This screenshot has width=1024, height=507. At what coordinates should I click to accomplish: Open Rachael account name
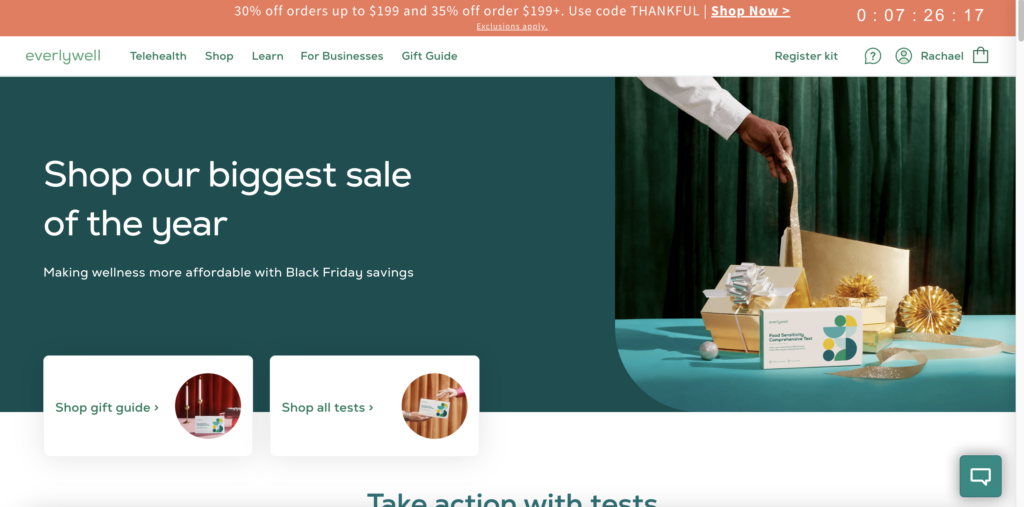click(x=942, y=56)
